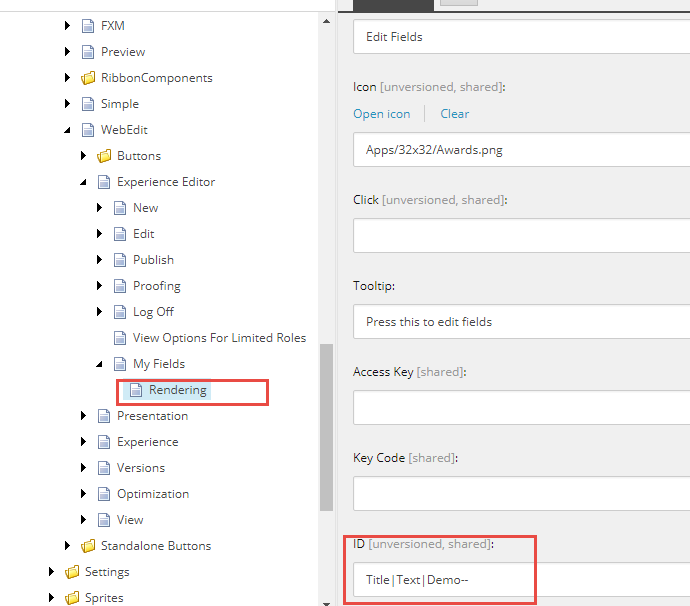Click the Buttons folder icon
Screen dimensions: 690x606
[x=104, y=156]
